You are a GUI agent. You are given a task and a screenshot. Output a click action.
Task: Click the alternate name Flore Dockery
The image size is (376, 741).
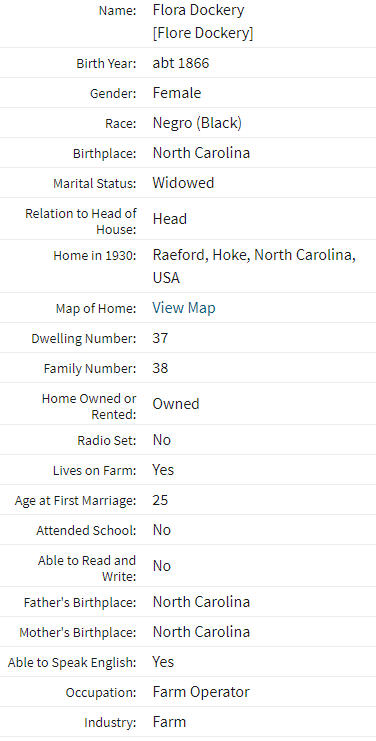(203, 33)
